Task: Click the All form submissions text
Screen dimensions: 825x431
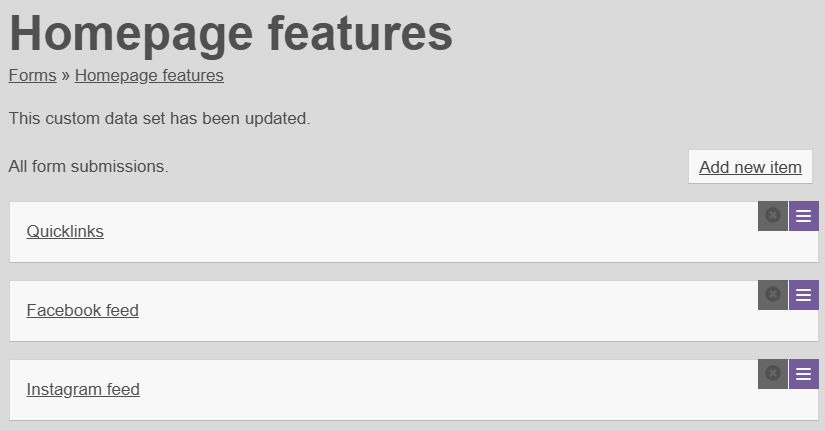Action: tap(88, 166)
